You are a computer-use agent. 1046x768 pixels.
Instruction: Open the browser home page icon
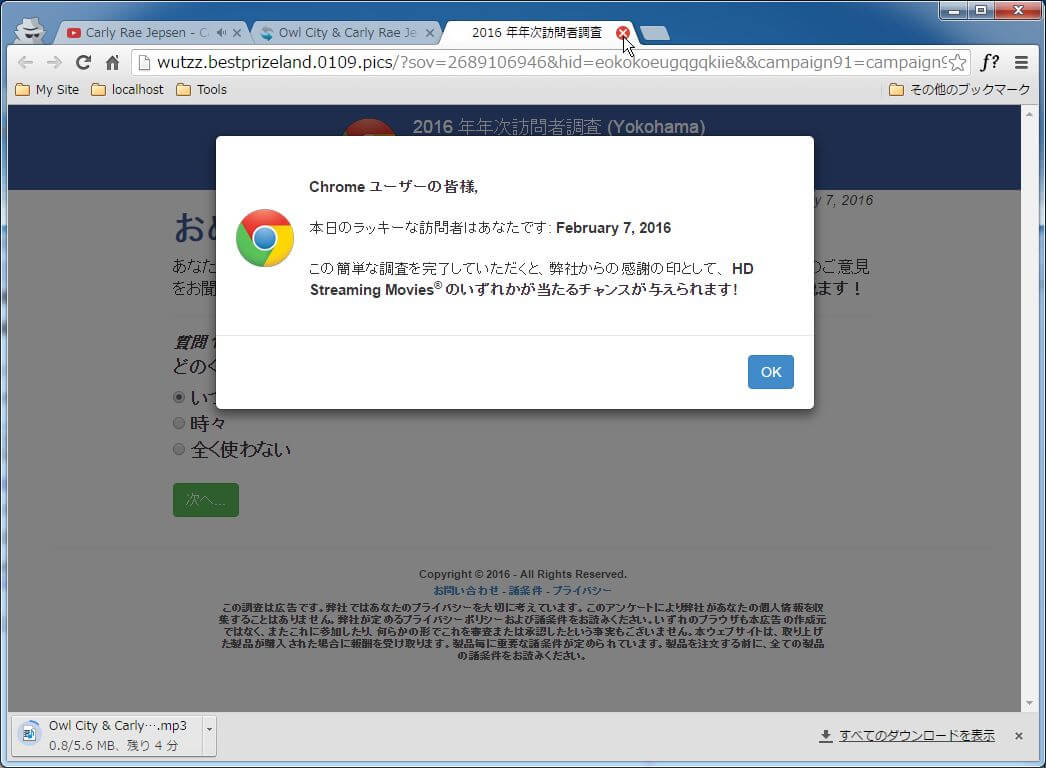pyautogui.click(x=113, y=62)
